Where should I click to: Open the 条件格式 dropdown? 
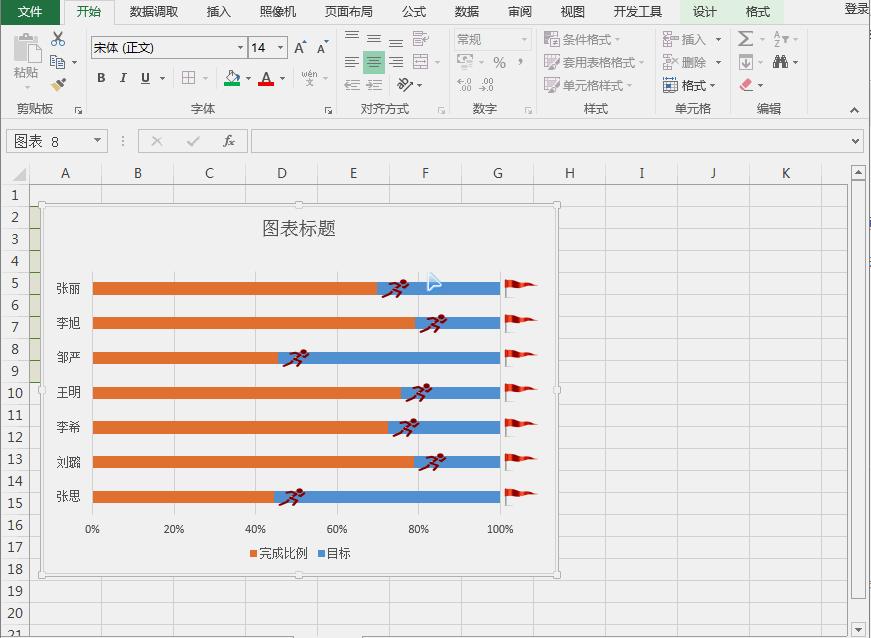tap(586, 39)
